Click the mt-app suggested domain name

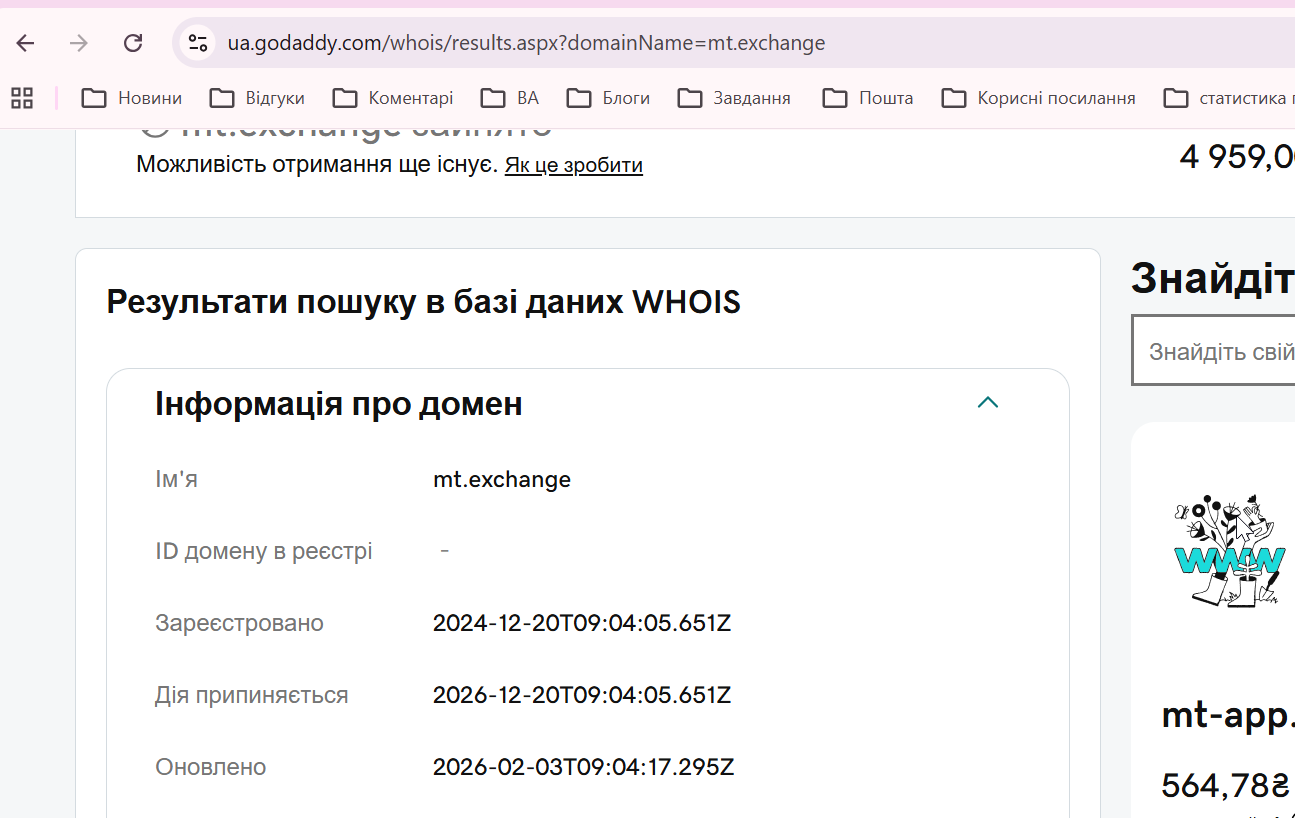1228,715
